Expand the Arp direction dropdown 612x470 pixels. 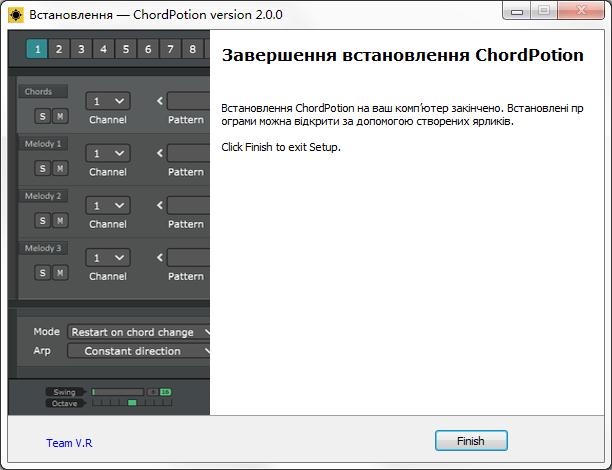pos(139,351)
